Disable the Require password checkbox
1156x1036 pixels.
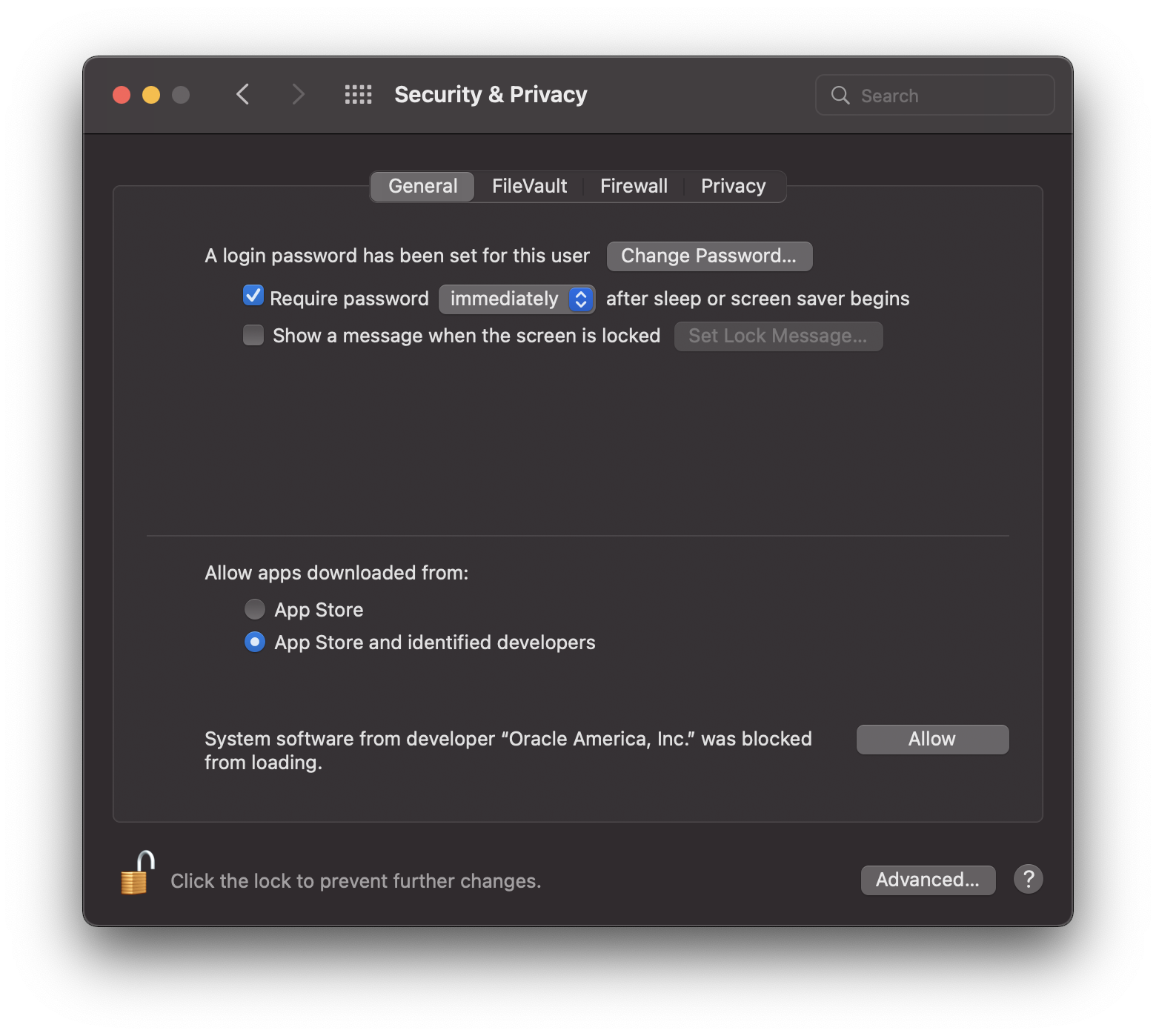(253, 296)
